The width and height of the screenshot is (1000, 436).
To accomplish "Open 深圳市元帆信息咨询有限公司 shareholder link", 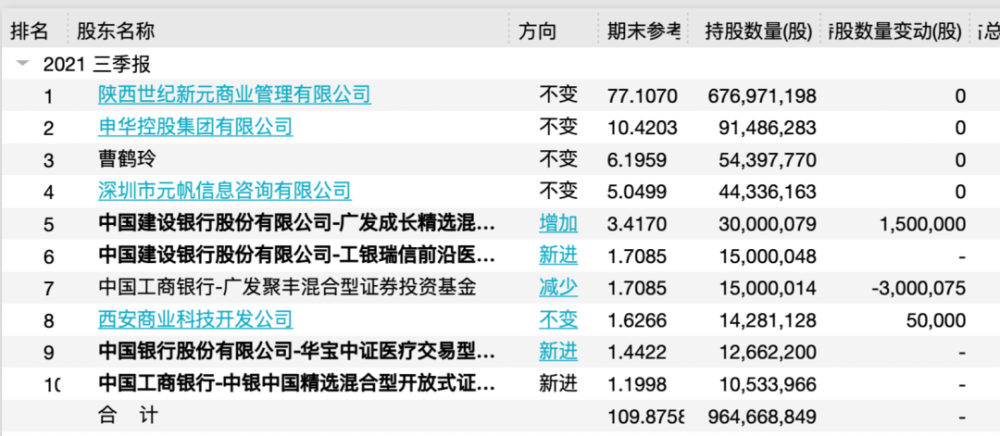I will [x=224, y=191].
